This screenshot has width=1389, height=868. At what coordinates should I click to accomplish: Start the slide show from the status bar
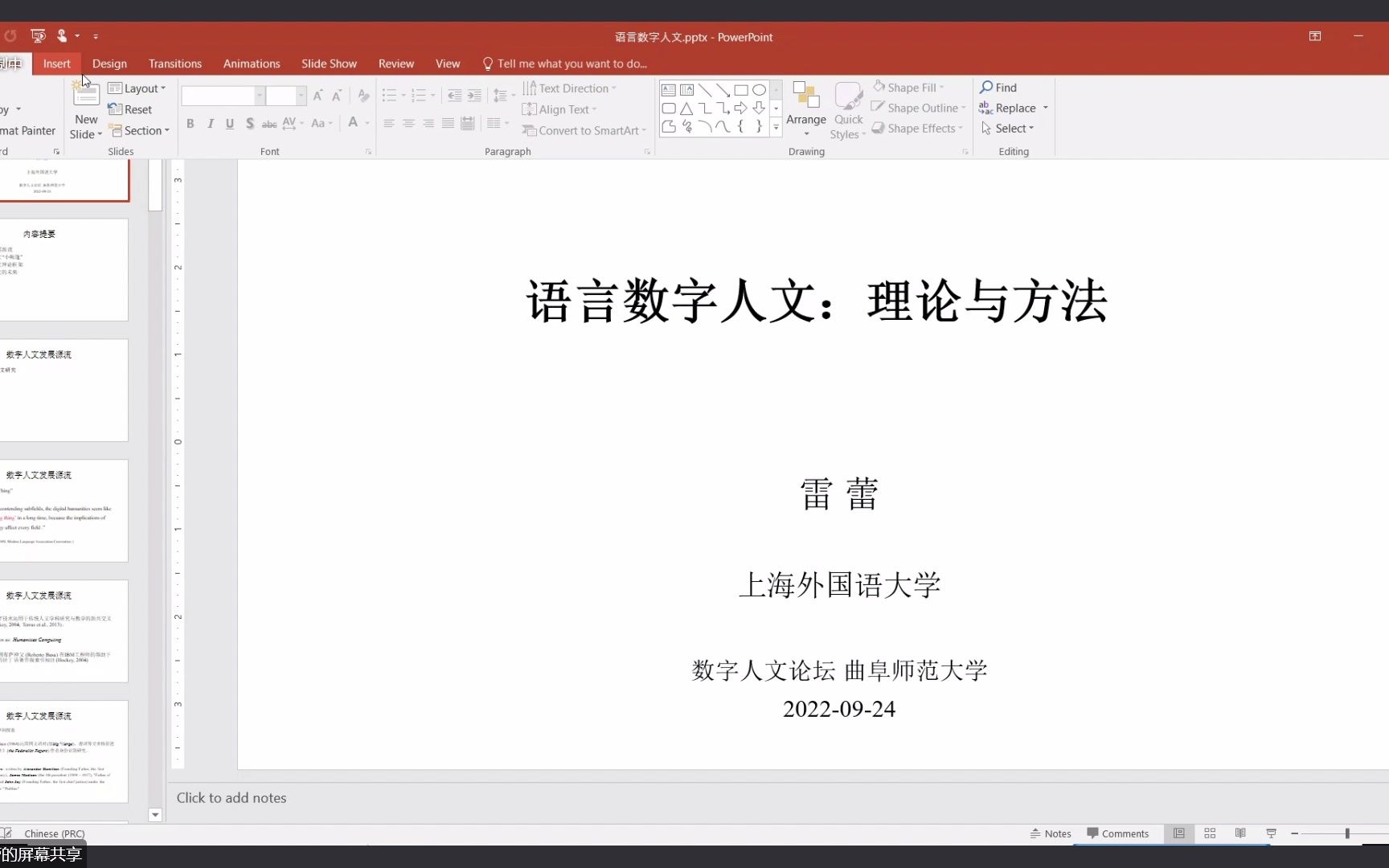1271,833
